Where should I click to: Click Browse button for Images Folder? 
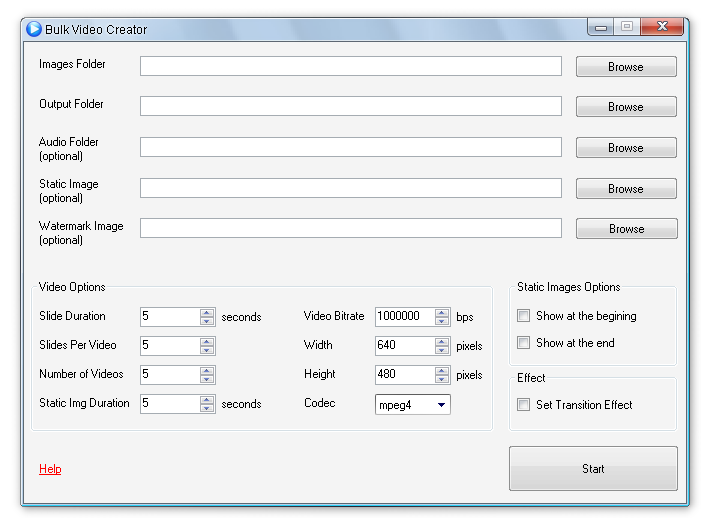tap(626, 66)
